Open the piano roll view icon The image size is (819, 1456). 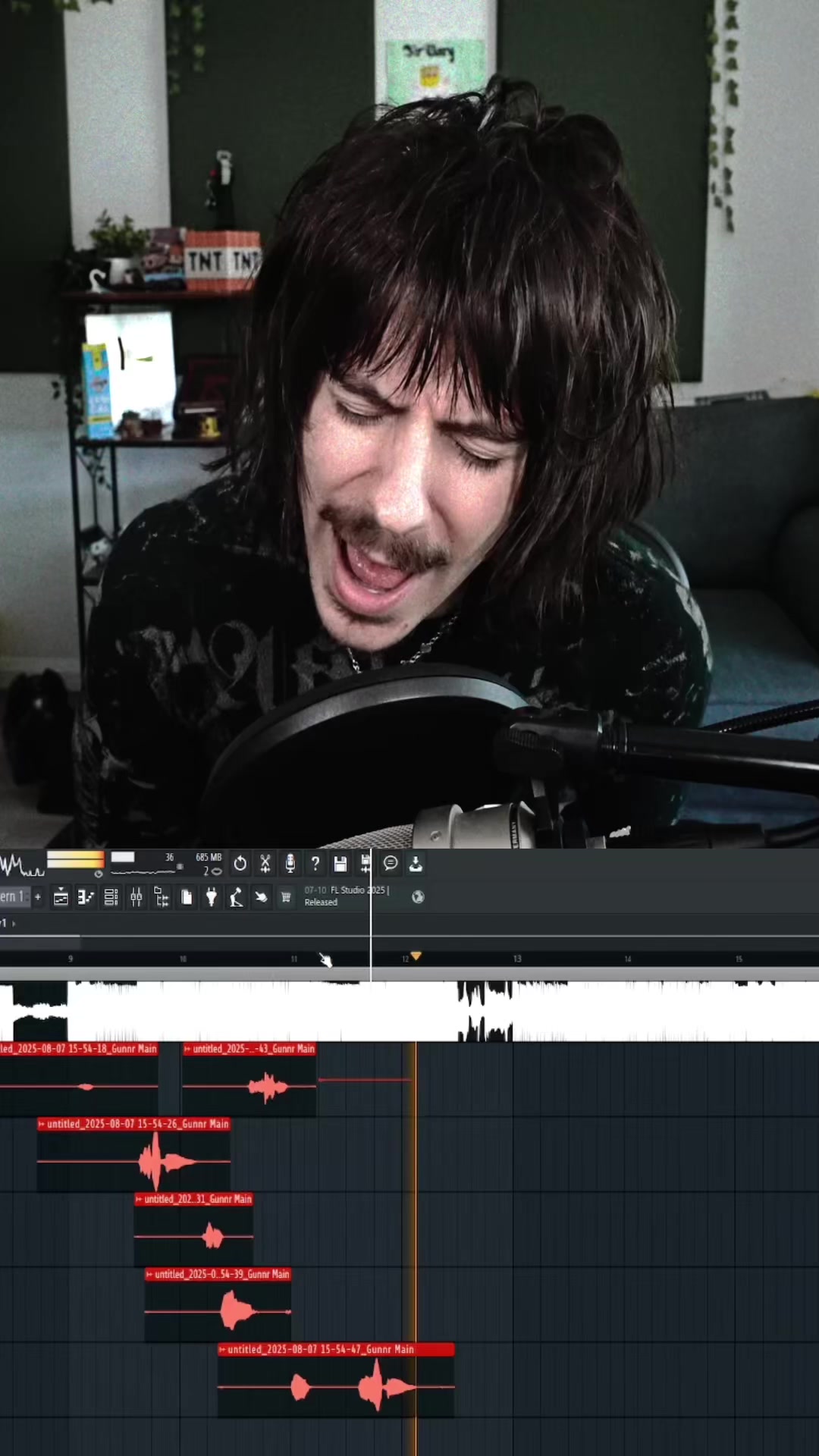coord(86,898)
